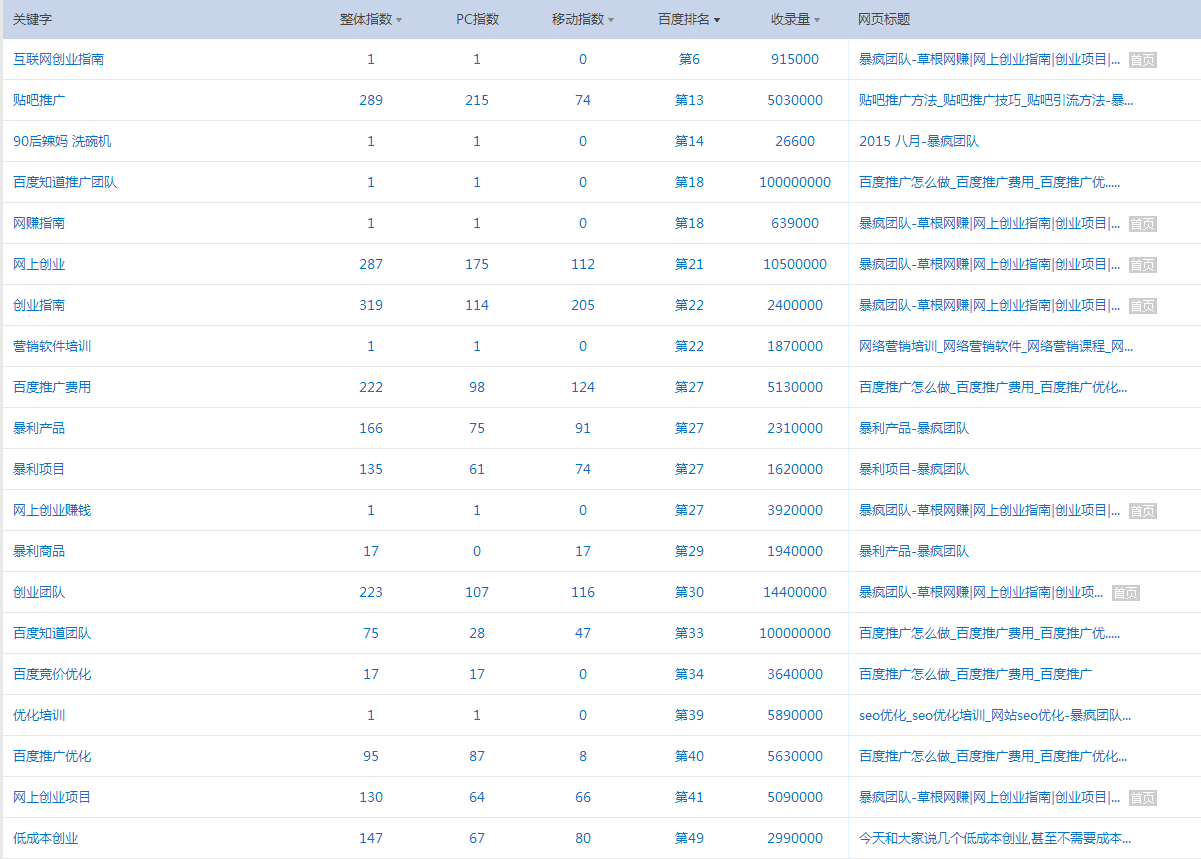Screen dimensions: 1201x859
Task: Click PC指数 value 215 for 贴吧推广
Action: [477, 100]
